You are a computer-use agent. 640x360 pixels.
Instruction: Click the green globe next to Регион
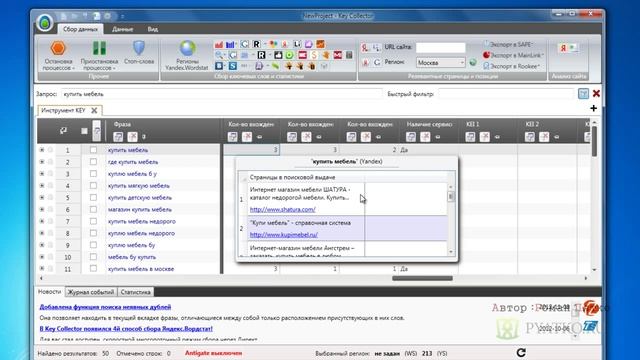coord(473,62)
